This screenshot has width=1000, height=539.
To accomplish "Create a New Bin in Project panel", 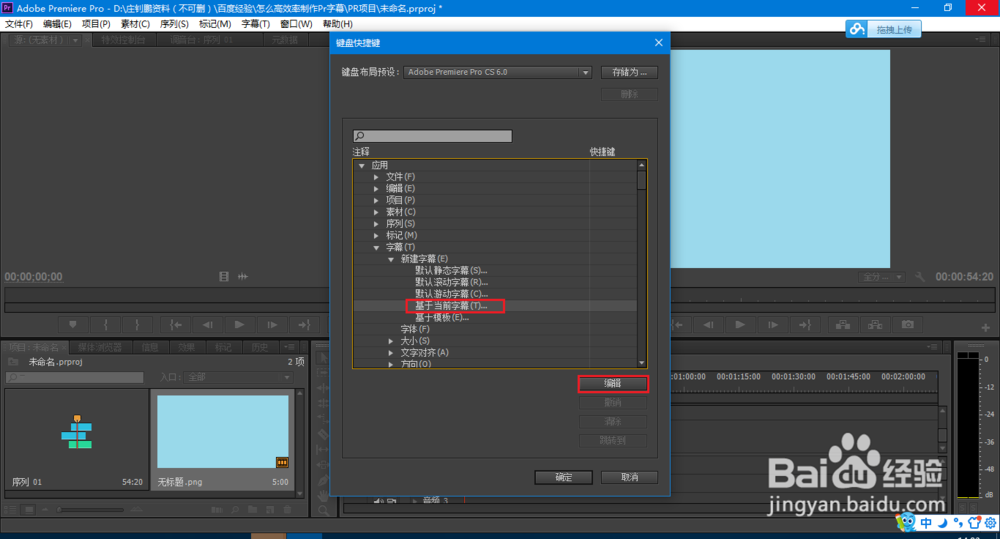I will pos(253,510).
